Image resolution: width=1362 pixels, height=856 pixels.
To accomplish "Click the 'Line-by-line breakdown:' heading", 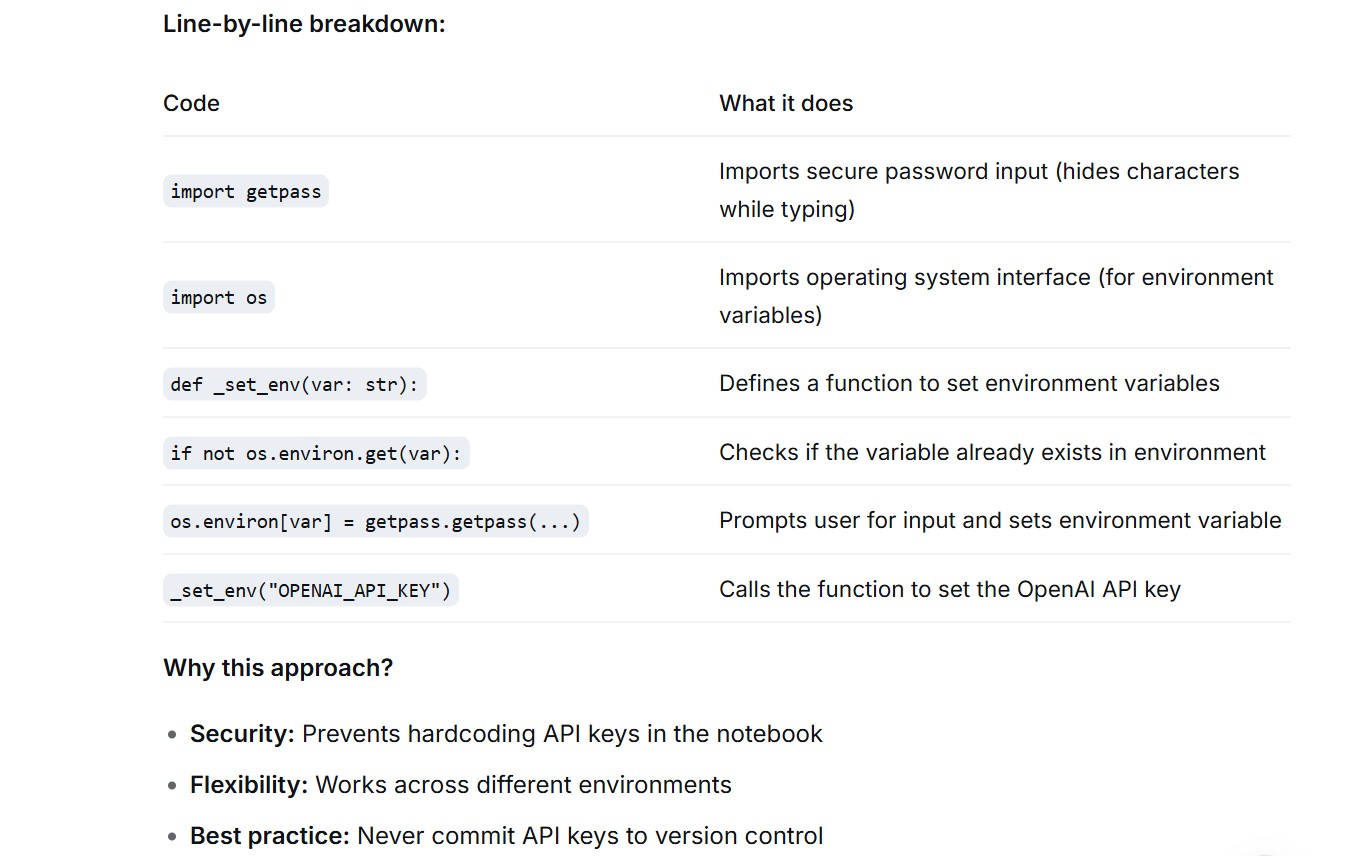I will coord(304,24).
